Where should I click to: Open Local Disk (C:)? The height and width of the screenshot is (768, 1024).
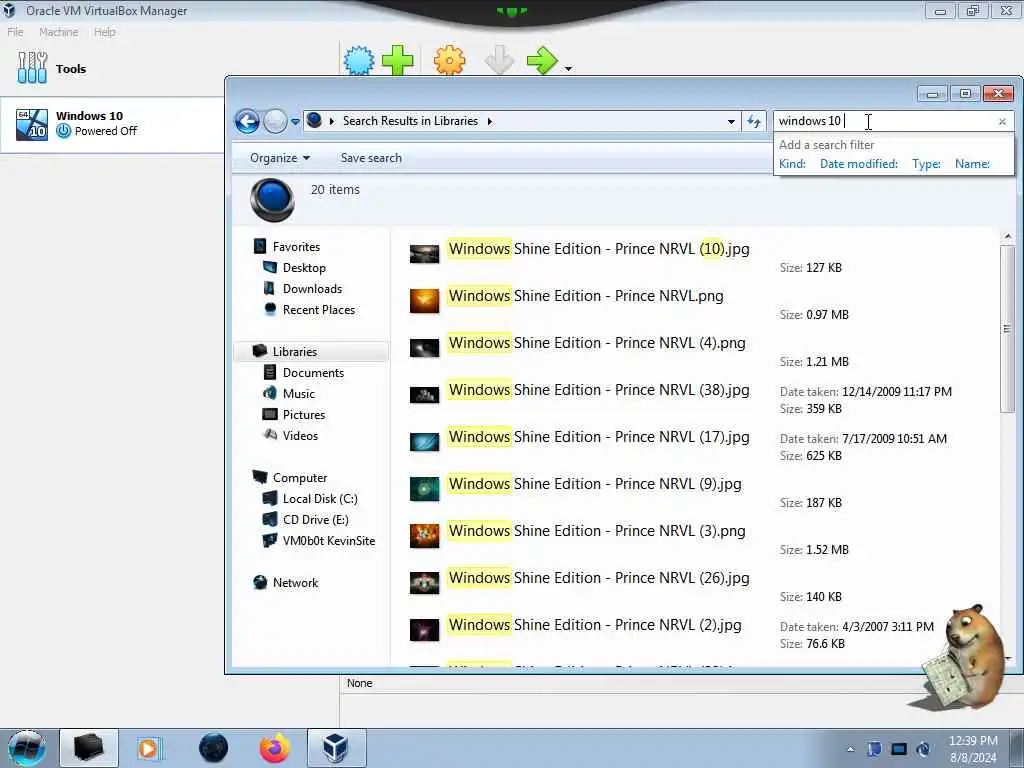tap(320, 498)
